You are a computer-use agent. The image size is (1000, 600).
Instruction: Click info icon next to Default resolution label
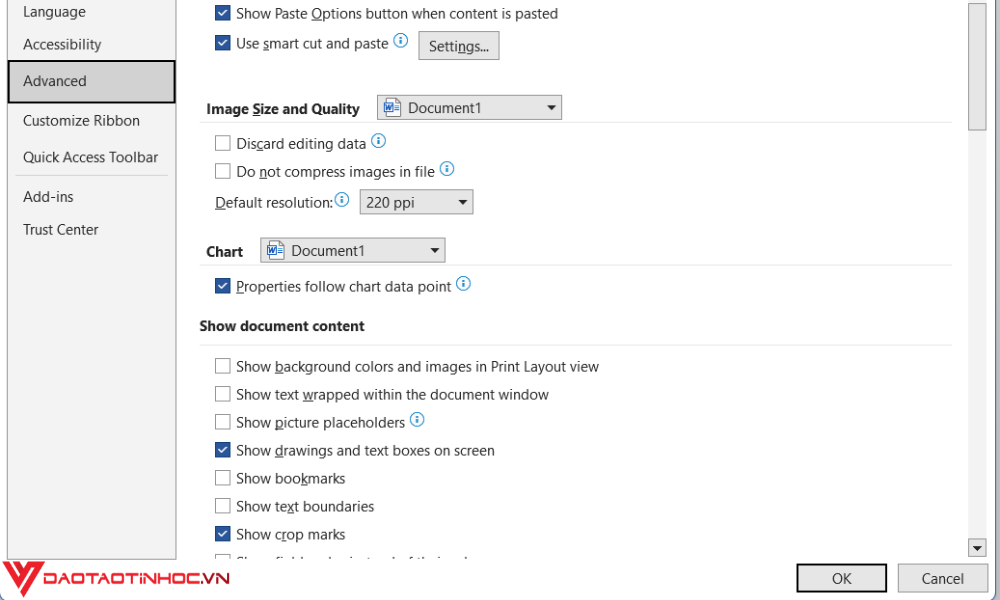(342, 200)
